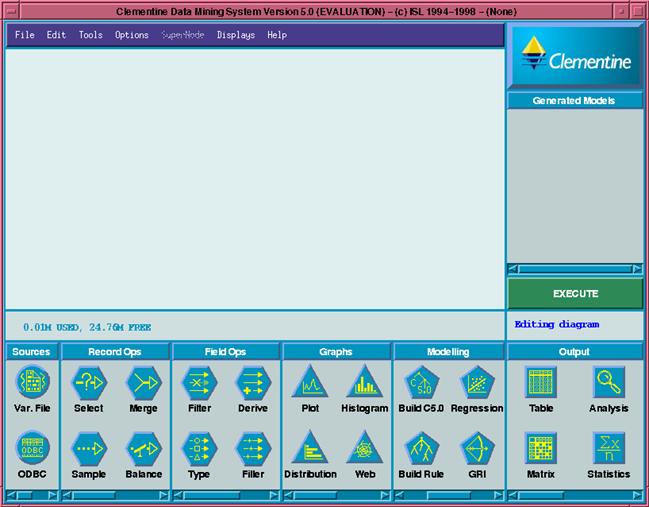This screenshot has height=507, width=649.
Task: Select the Web graph node
Action: [365, 448]
